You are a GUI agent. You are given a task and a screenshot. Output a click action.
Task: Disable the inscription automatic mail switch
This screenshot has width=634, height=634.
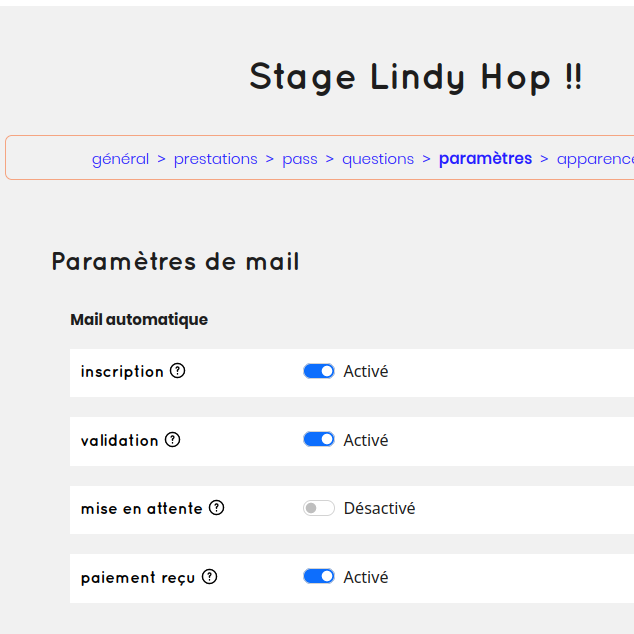319,371
